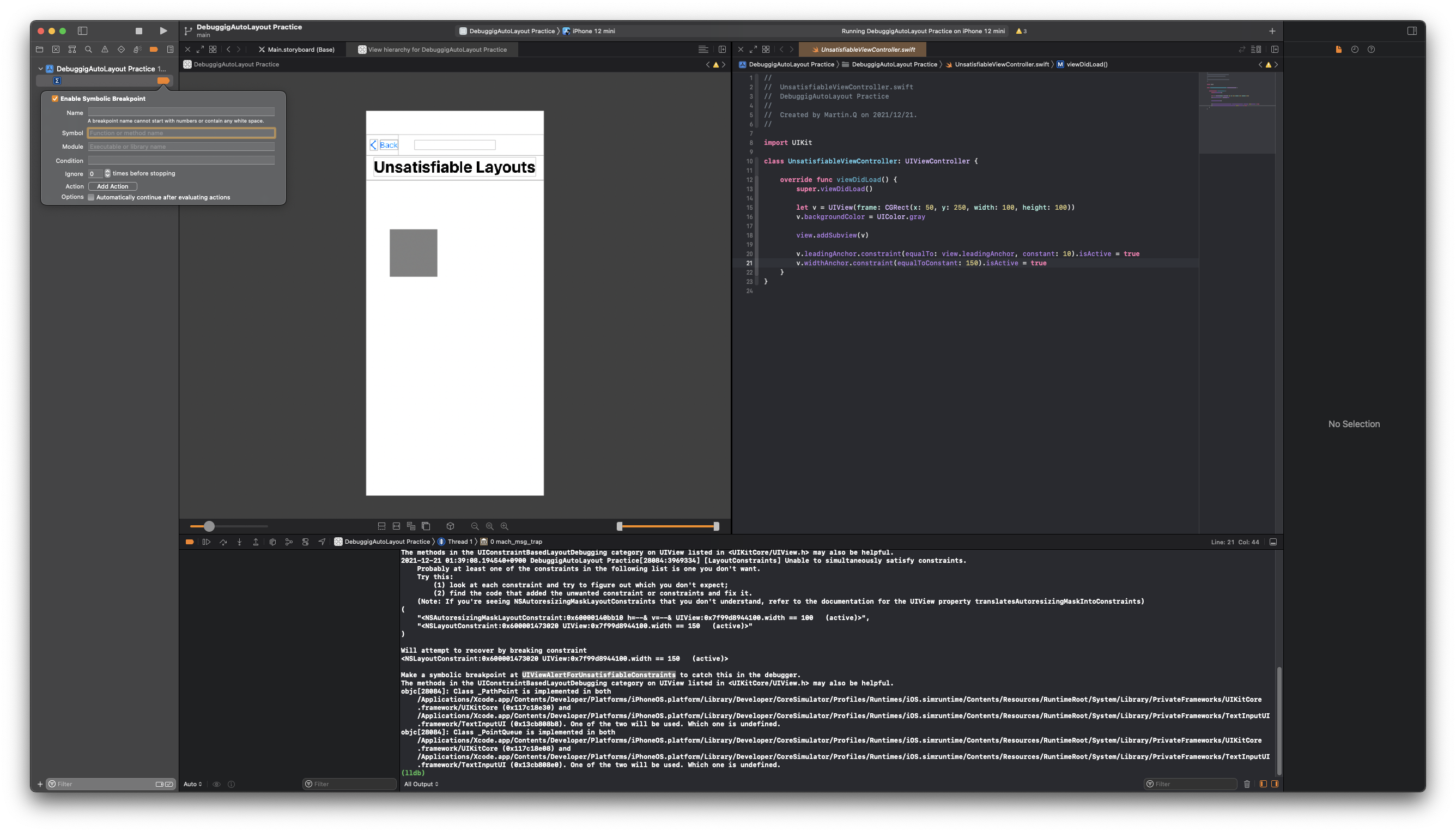This screenshot has width=1456, height=832.
Task: Click the view spacing slider knob
Action: pos(209,526)
